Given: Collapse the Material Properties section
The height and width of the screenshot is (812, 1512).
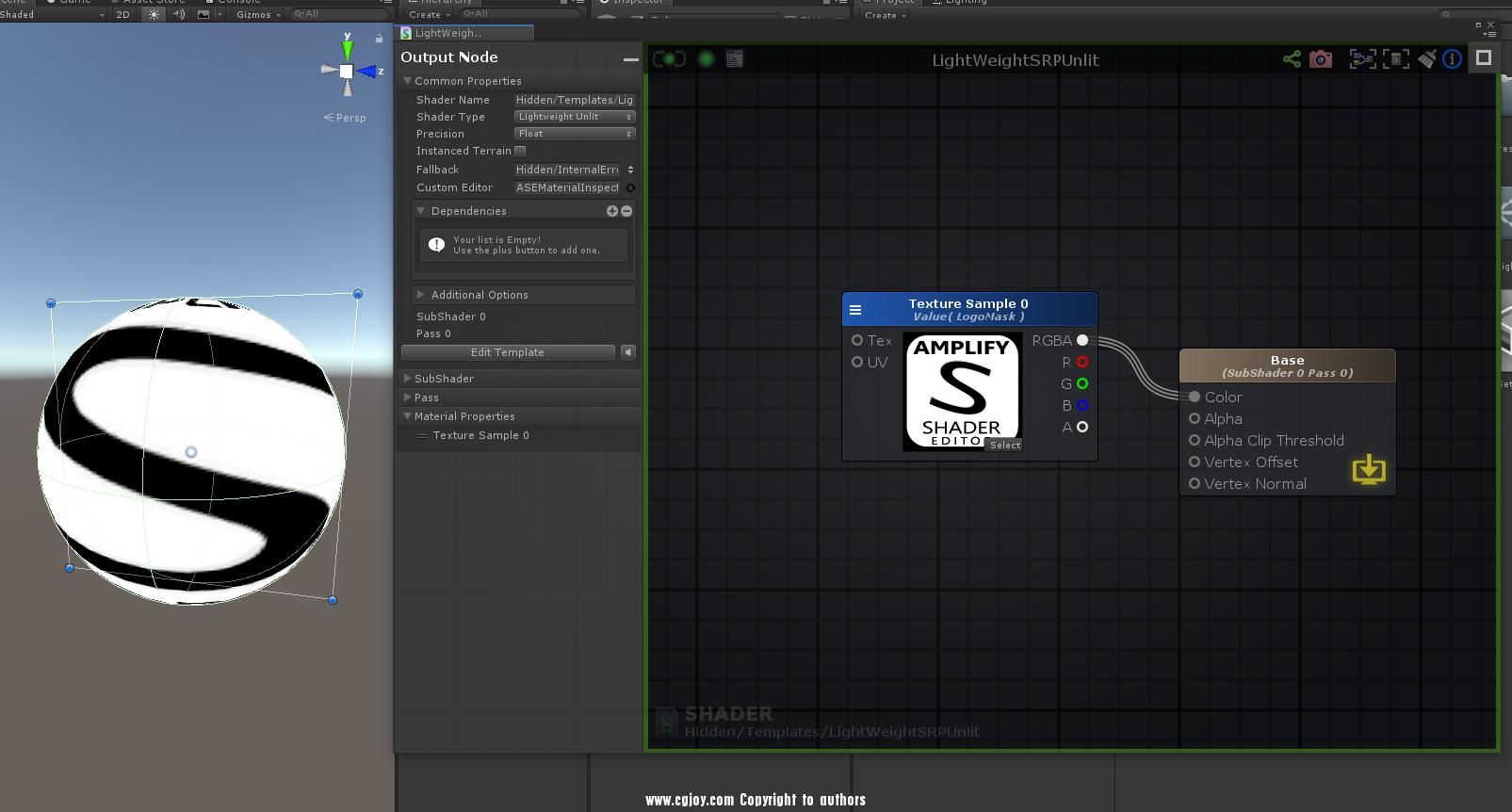Looking at the screenshot, I should (407, 416).
